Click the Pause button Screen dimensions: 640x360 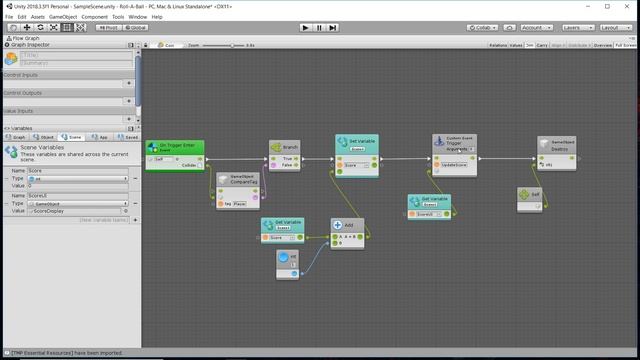[x=319, y=28]
